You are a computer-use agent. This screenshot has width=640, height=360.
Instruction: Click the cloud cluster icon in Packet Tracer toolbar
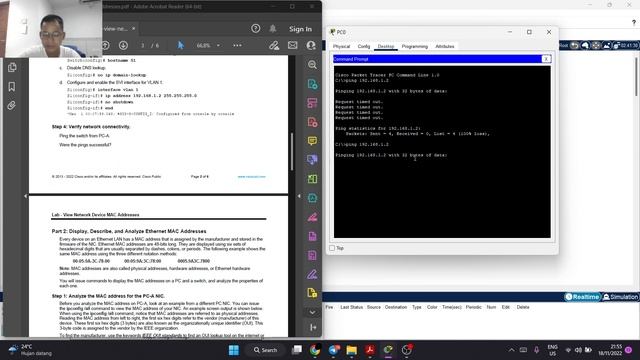tap(585, 45)
